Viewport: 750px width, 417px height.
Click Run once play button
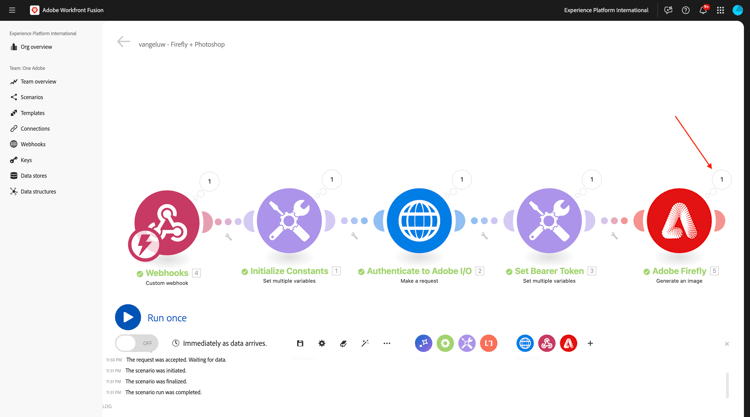(x=128, y=318)
